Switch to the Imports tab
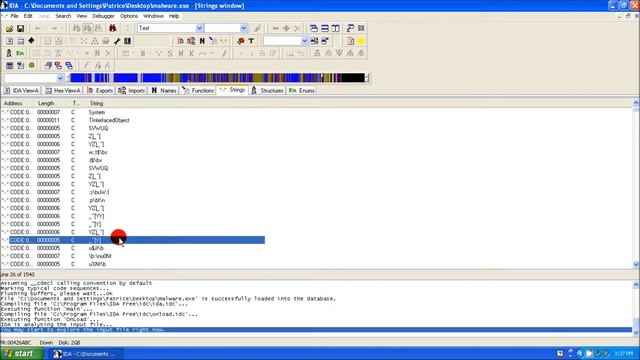This screenshot has width=640, height=360. coord(131,91)
